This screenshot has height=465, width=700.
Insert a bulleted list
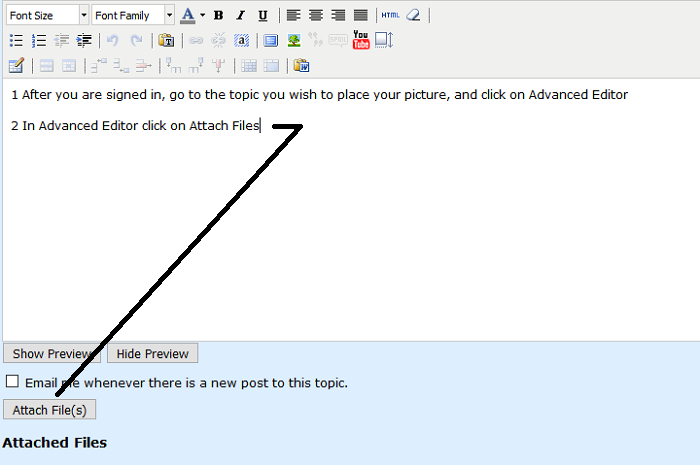pyautogui.click(x=16, y=41)
